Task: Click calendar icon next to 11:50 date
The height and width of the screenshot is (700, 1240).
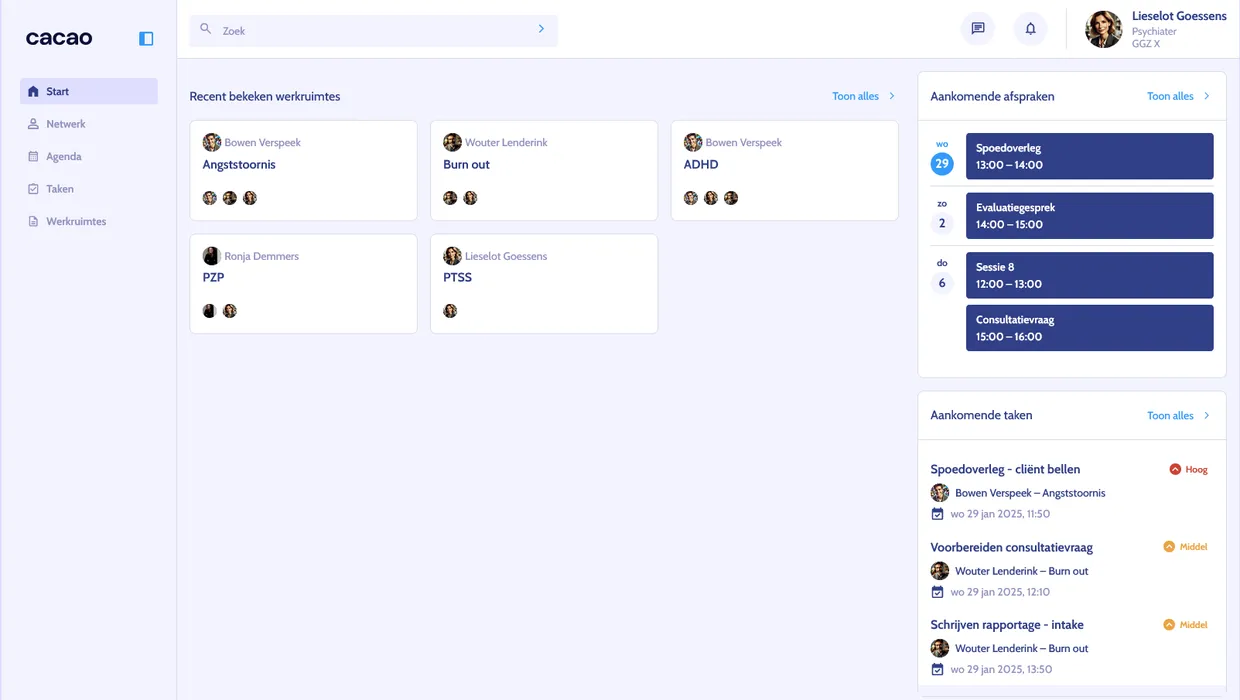Action: [x=937, y=514]
